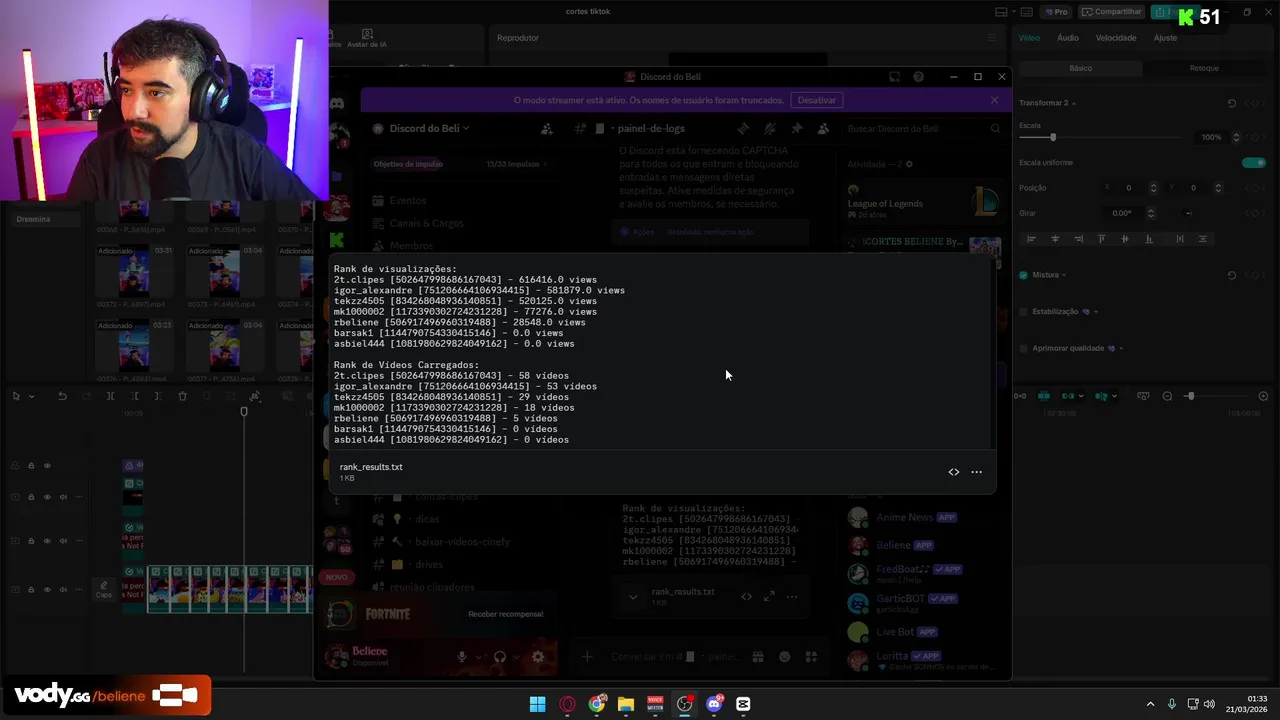The height and width of the screenshot is (720, 1280).
Task: Open Eventos in the Discord channel list
Action: pos(408,201)
